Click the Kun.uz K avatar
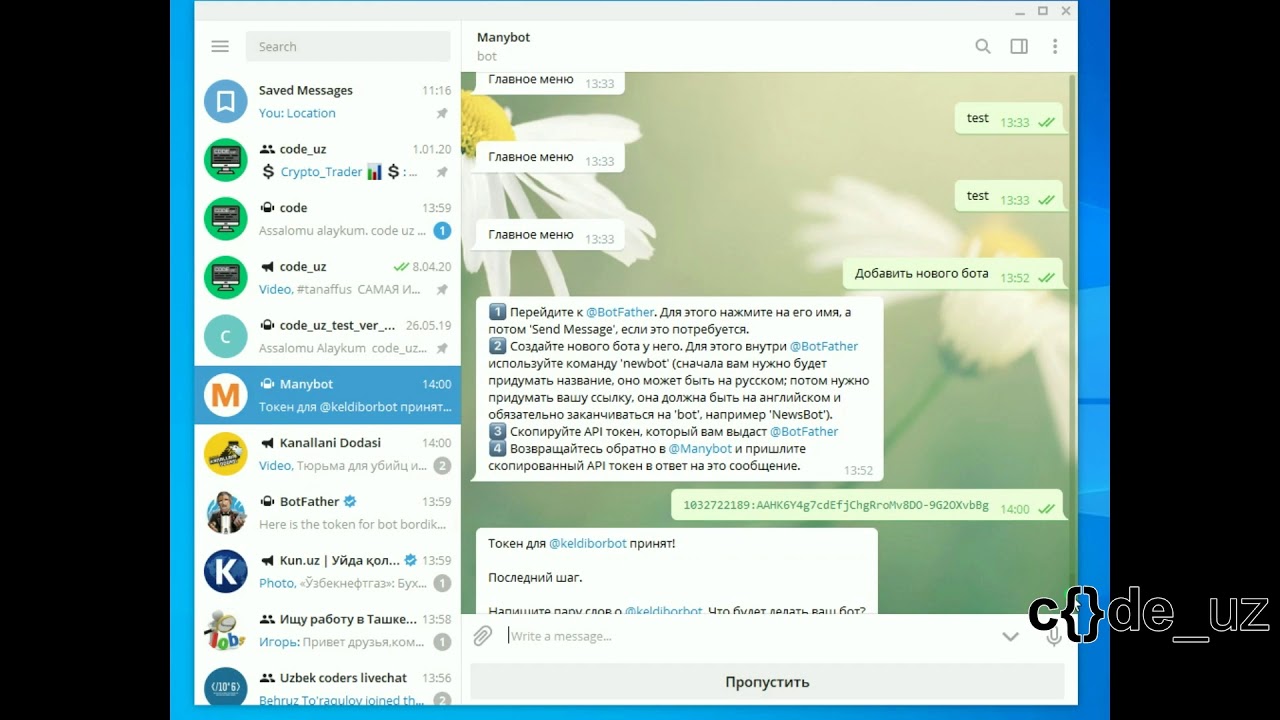This screenshot has width=1280, height=720. click(x=226, y=572)
